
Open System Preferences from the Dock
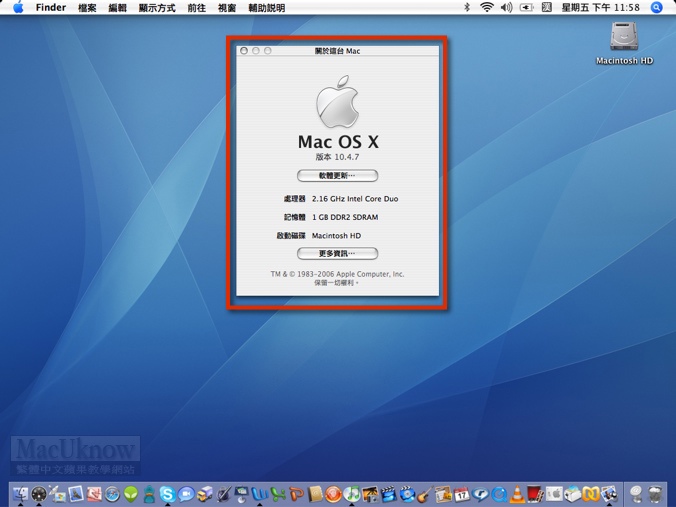point(554,494)
